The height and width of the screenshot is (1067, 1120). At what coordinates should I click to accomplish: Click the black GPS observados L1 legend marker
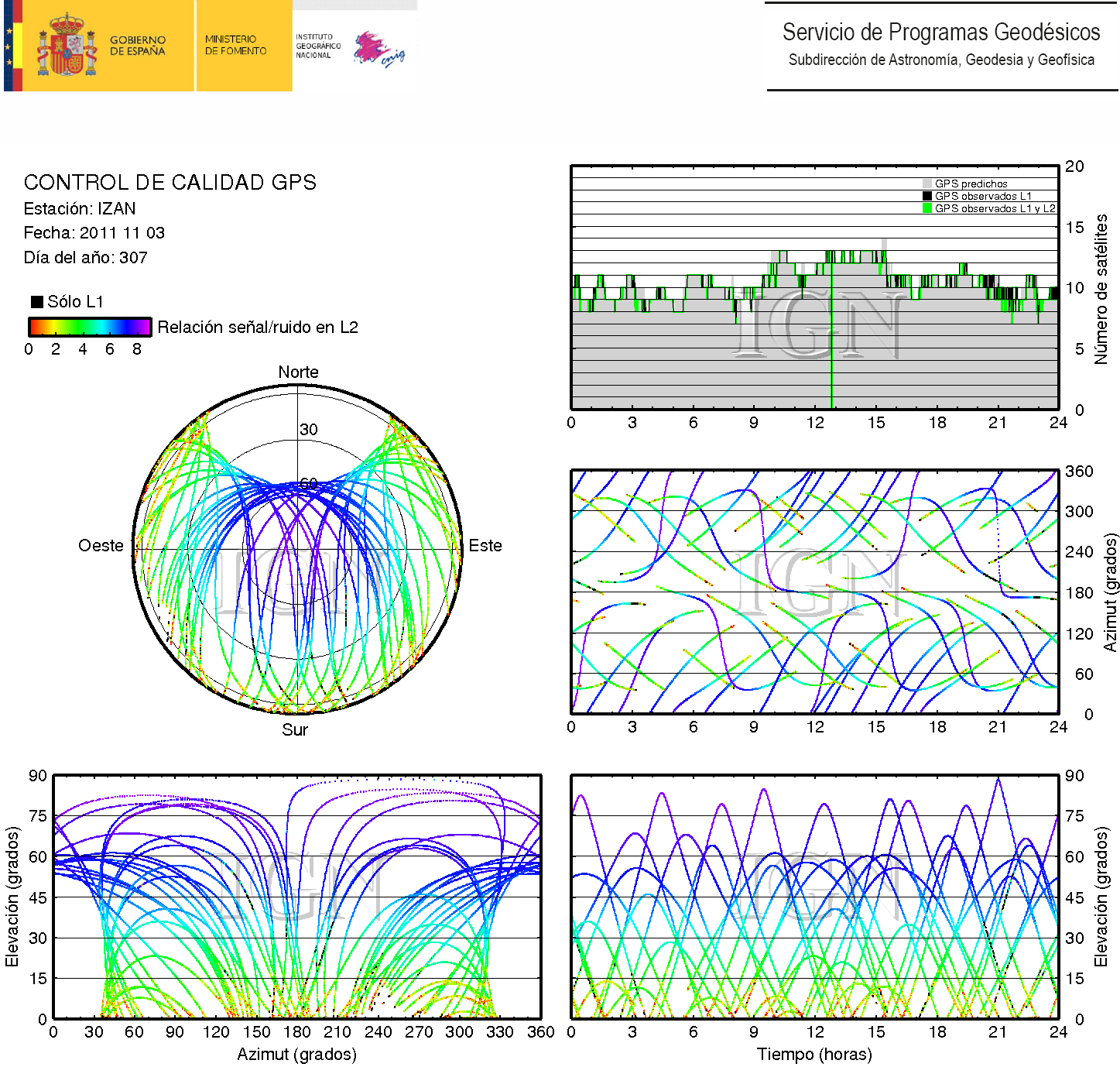click(x=927, y=196)
